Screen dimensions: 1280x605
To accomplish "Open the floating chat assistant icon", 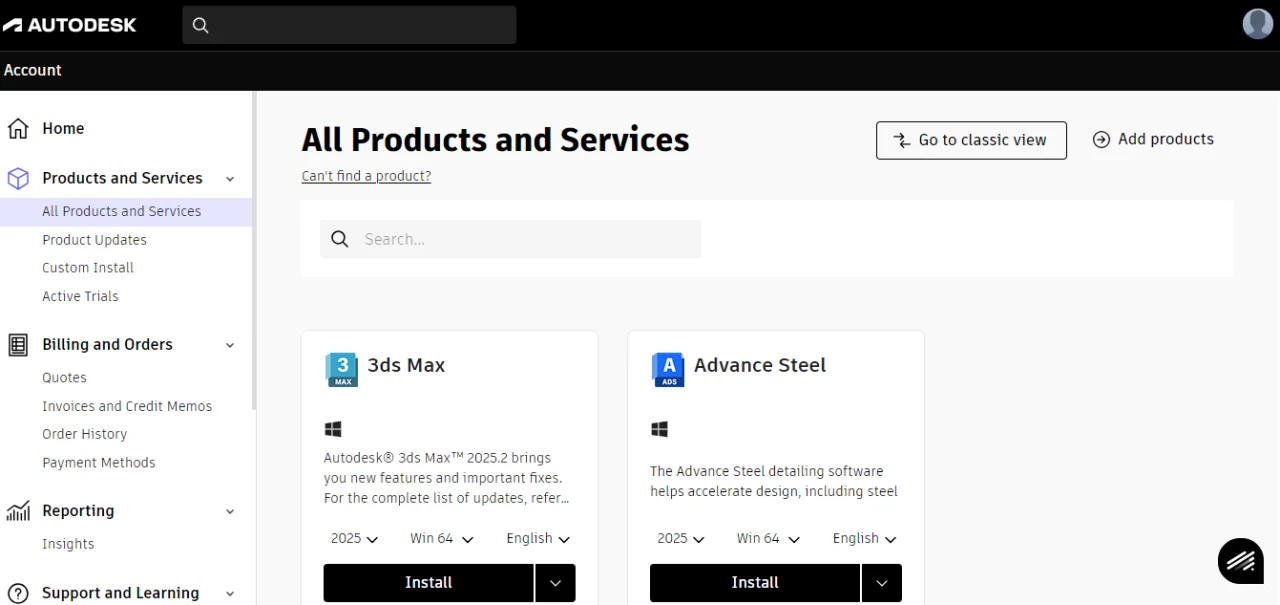I will coord(1241,560).
